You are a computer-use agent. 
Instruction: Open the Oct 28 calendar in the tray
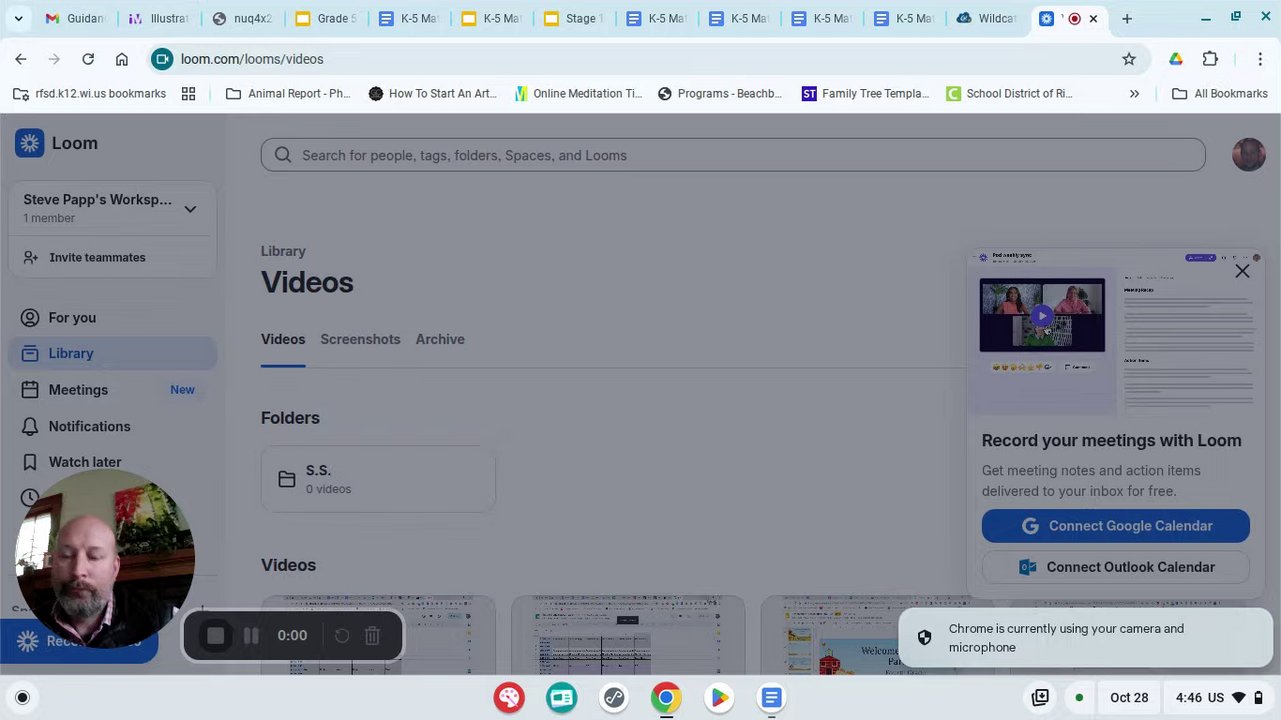pyautogui.click(x=1129, y=698)
